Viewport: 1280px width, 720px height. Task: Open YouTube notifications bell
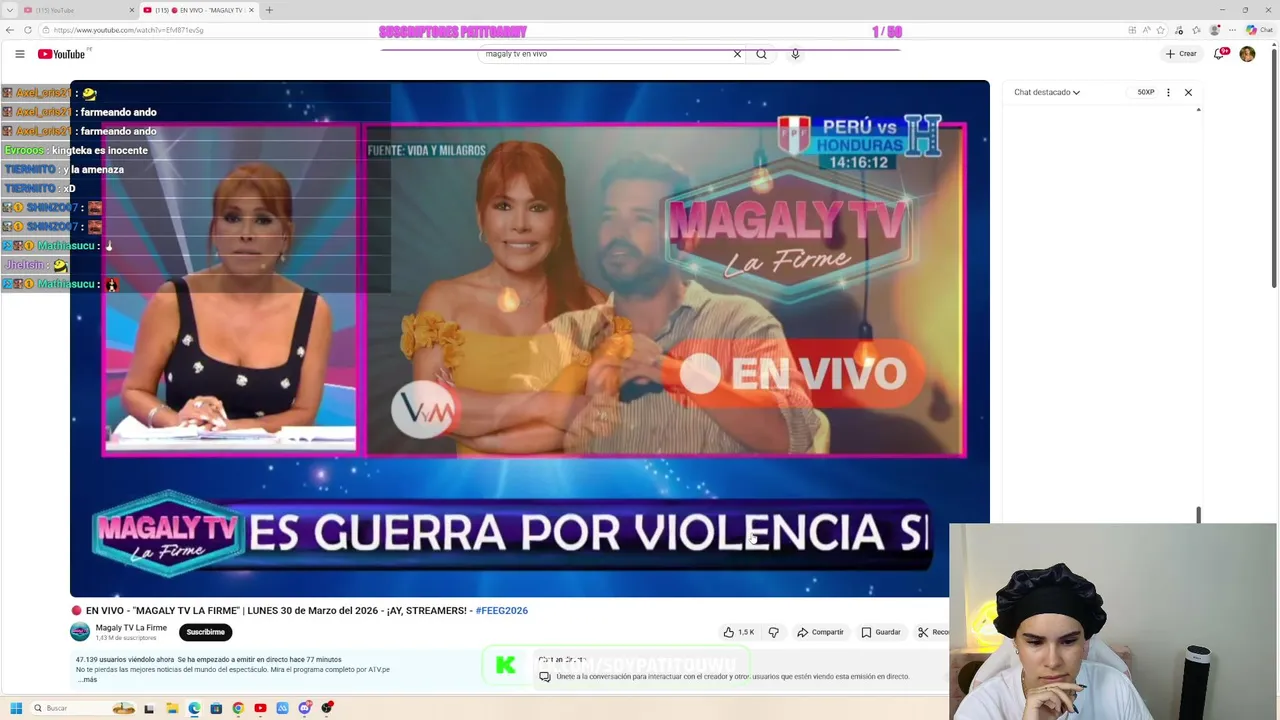pyautogui.click(x=1219, y=54)
